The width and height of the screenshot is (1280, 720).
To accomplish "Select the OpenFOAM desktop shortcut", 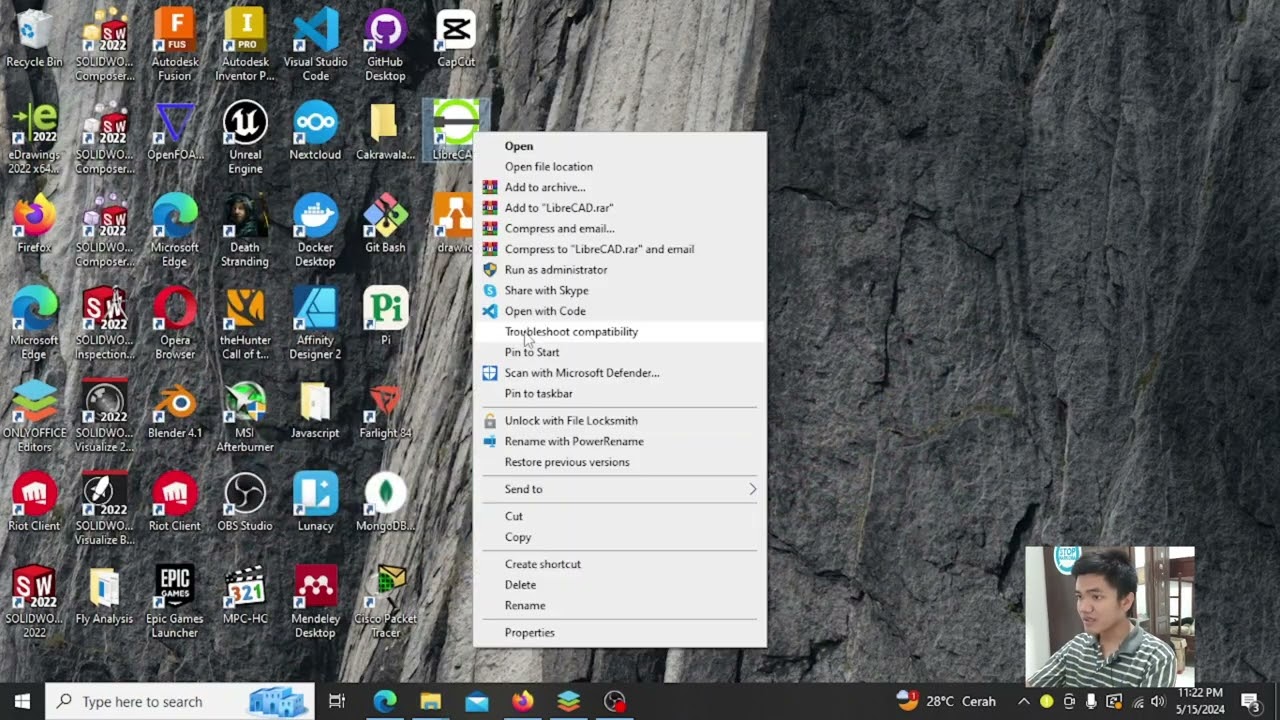I will point(175,132).
